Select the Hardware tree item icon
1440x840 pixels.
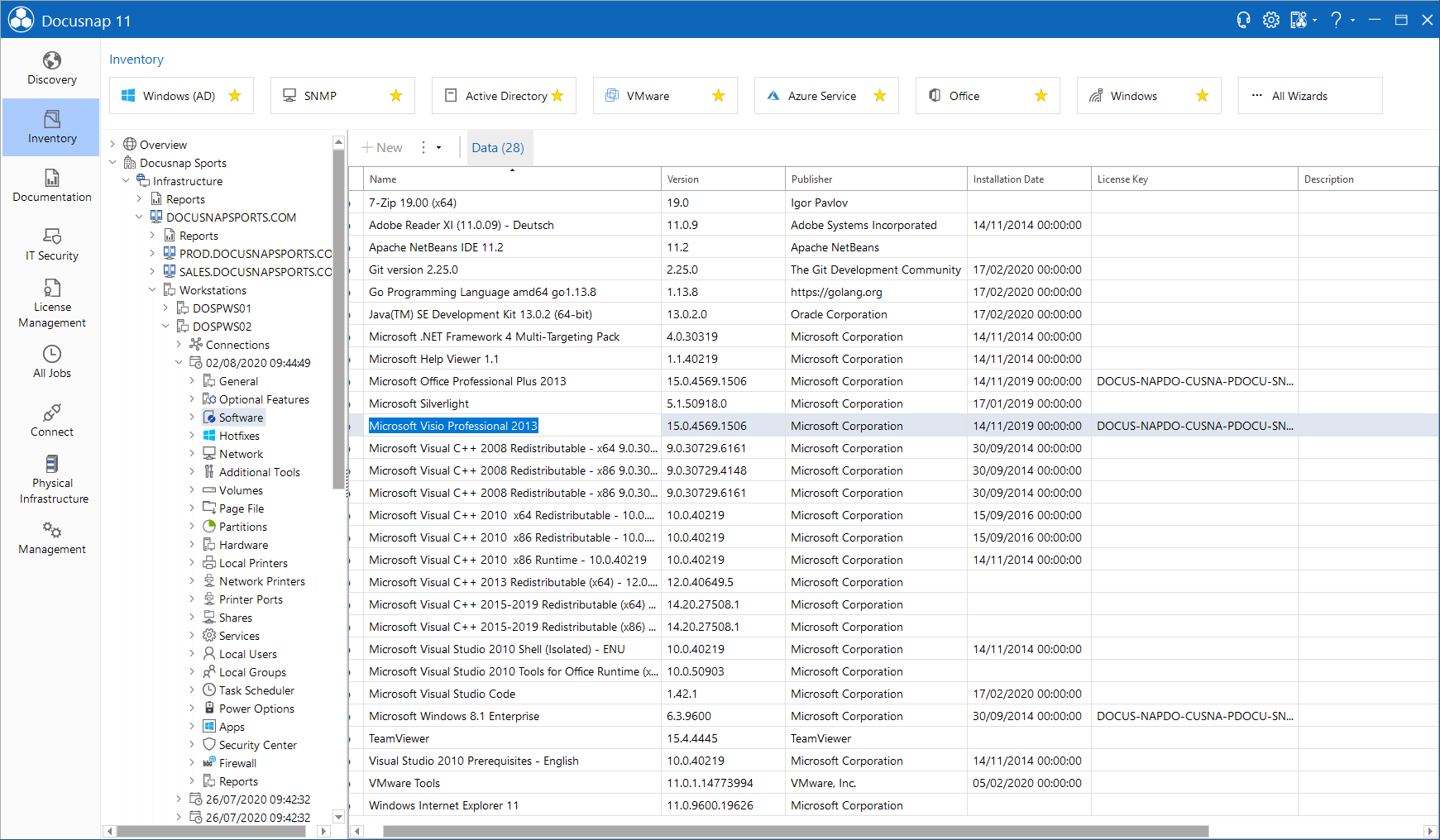(x=209, y=545)
